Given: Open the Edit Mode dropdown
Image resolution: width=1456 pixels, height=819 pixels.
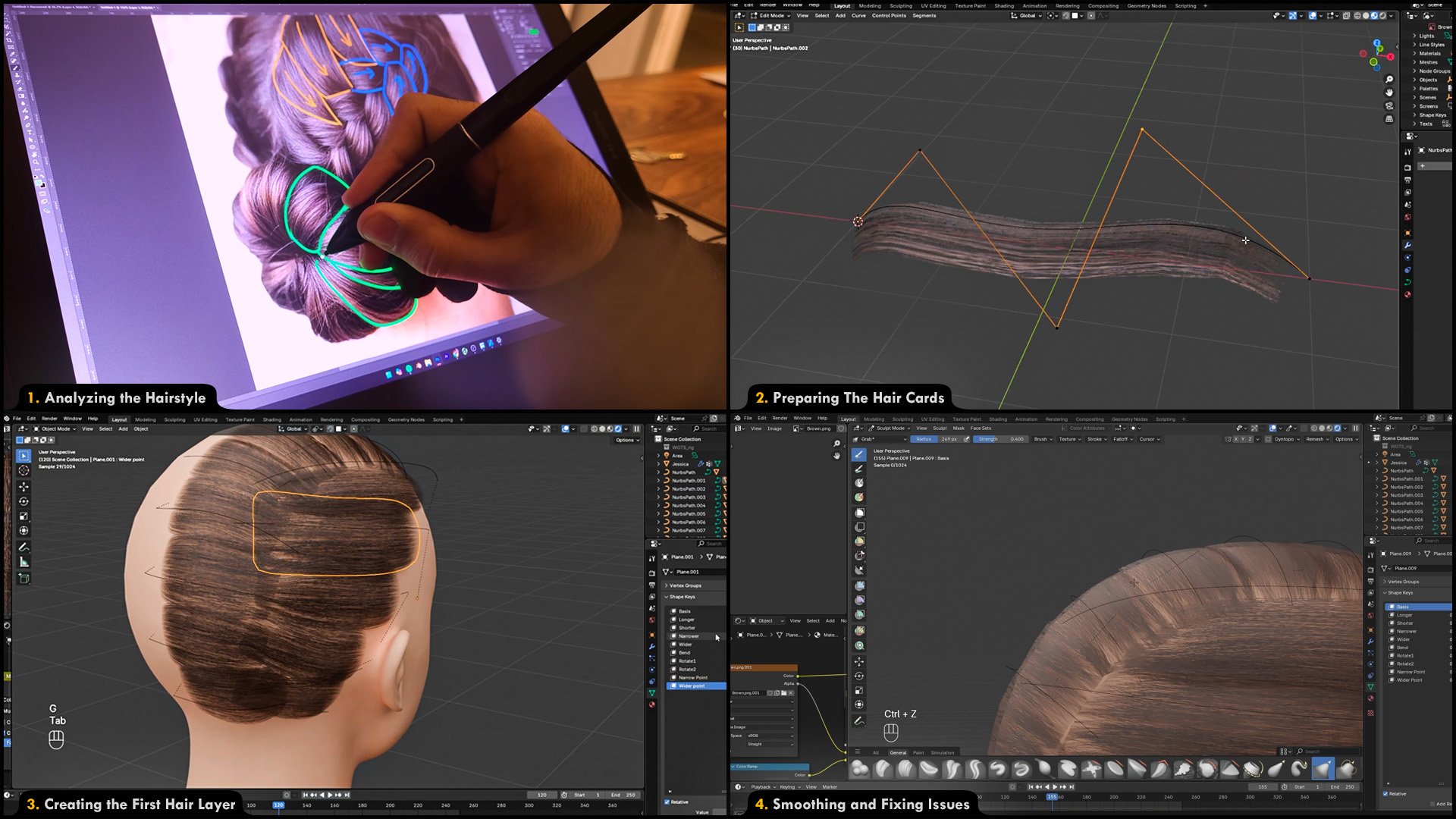Looking at the screenshot, I should pyautogui.click(x=770, y=16).
